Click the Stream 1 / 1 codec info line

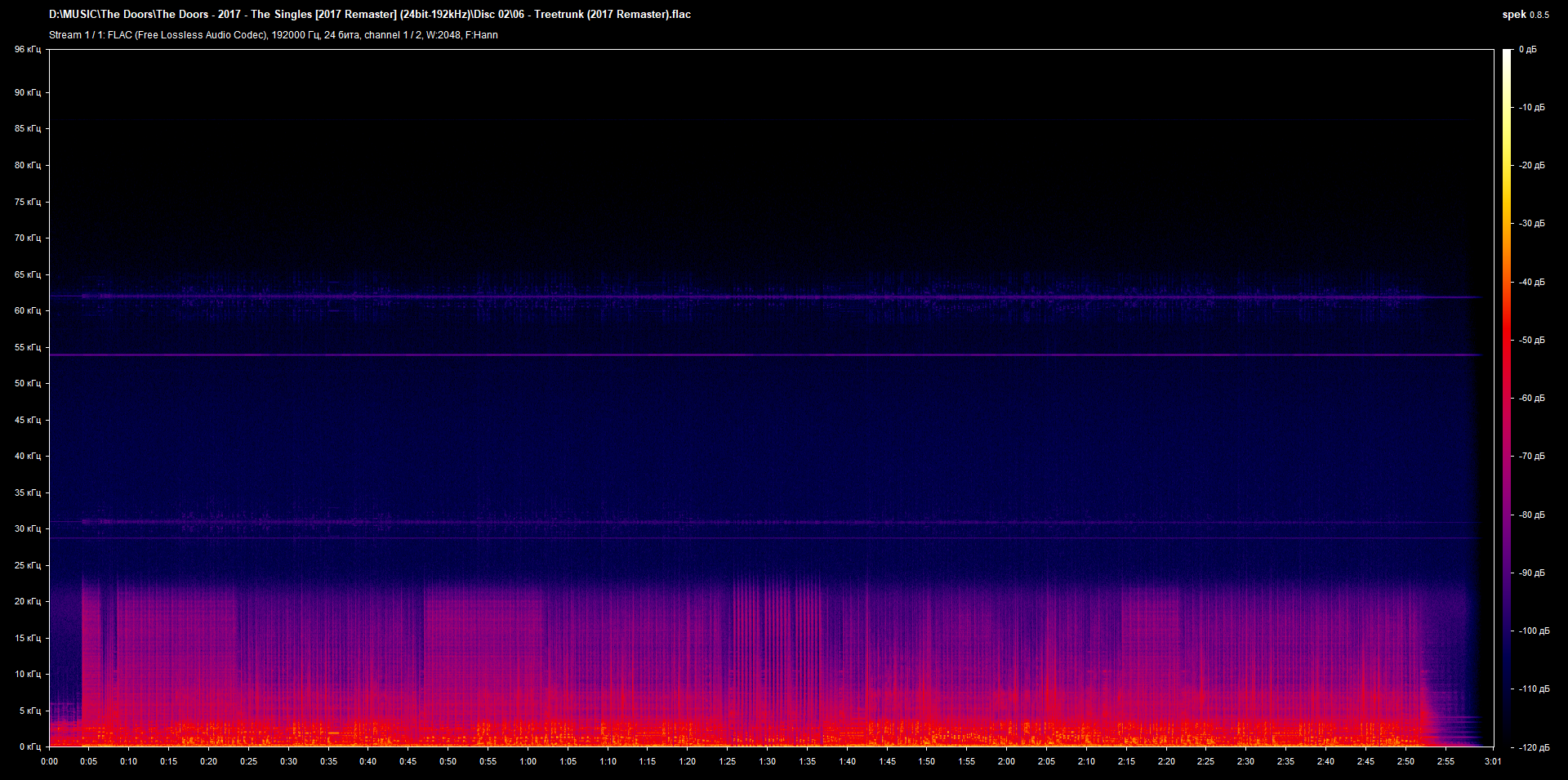(274, 35)
